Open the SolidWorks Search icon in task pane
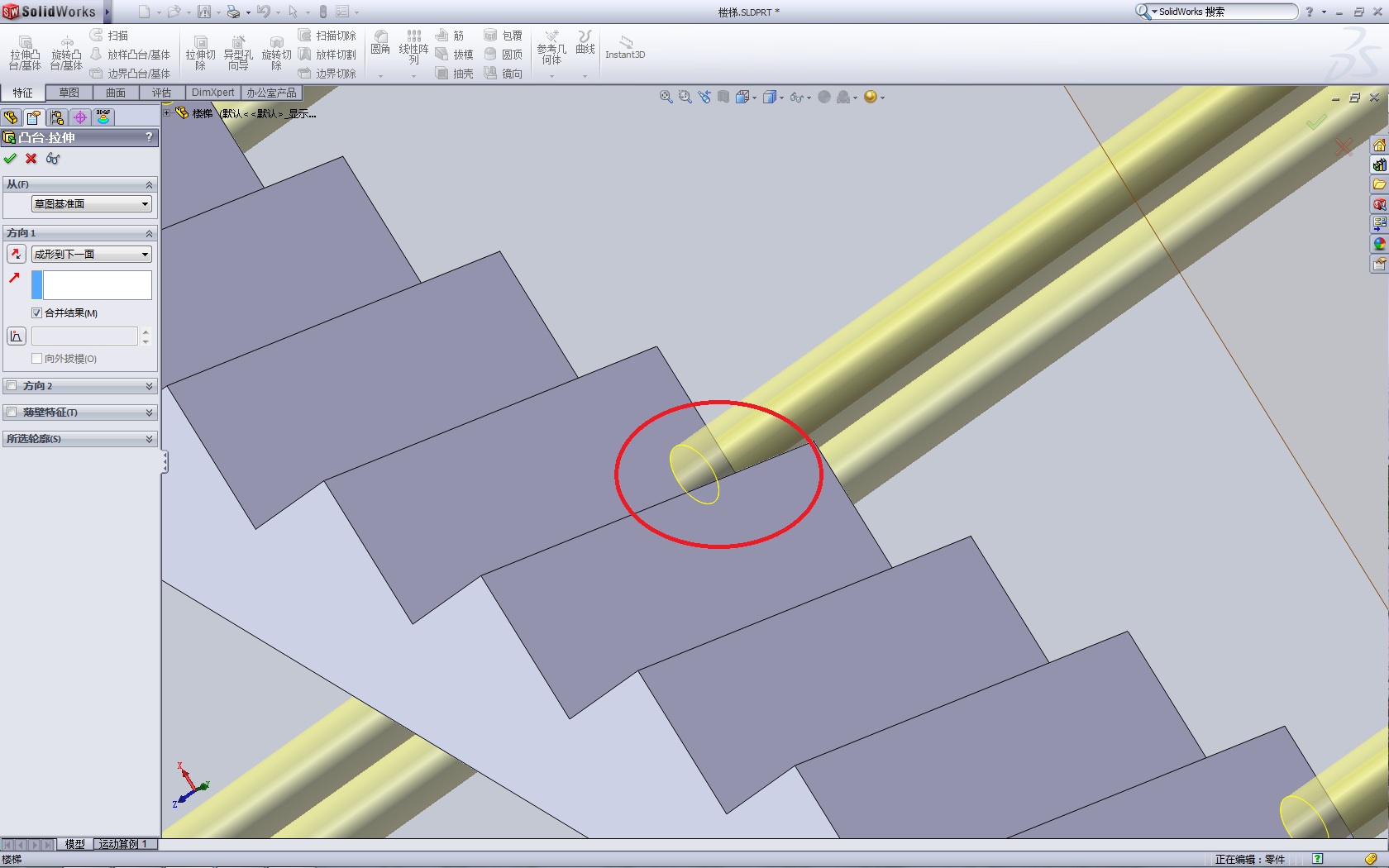This screenshot has height=868, width=1389. point(1379,204)
